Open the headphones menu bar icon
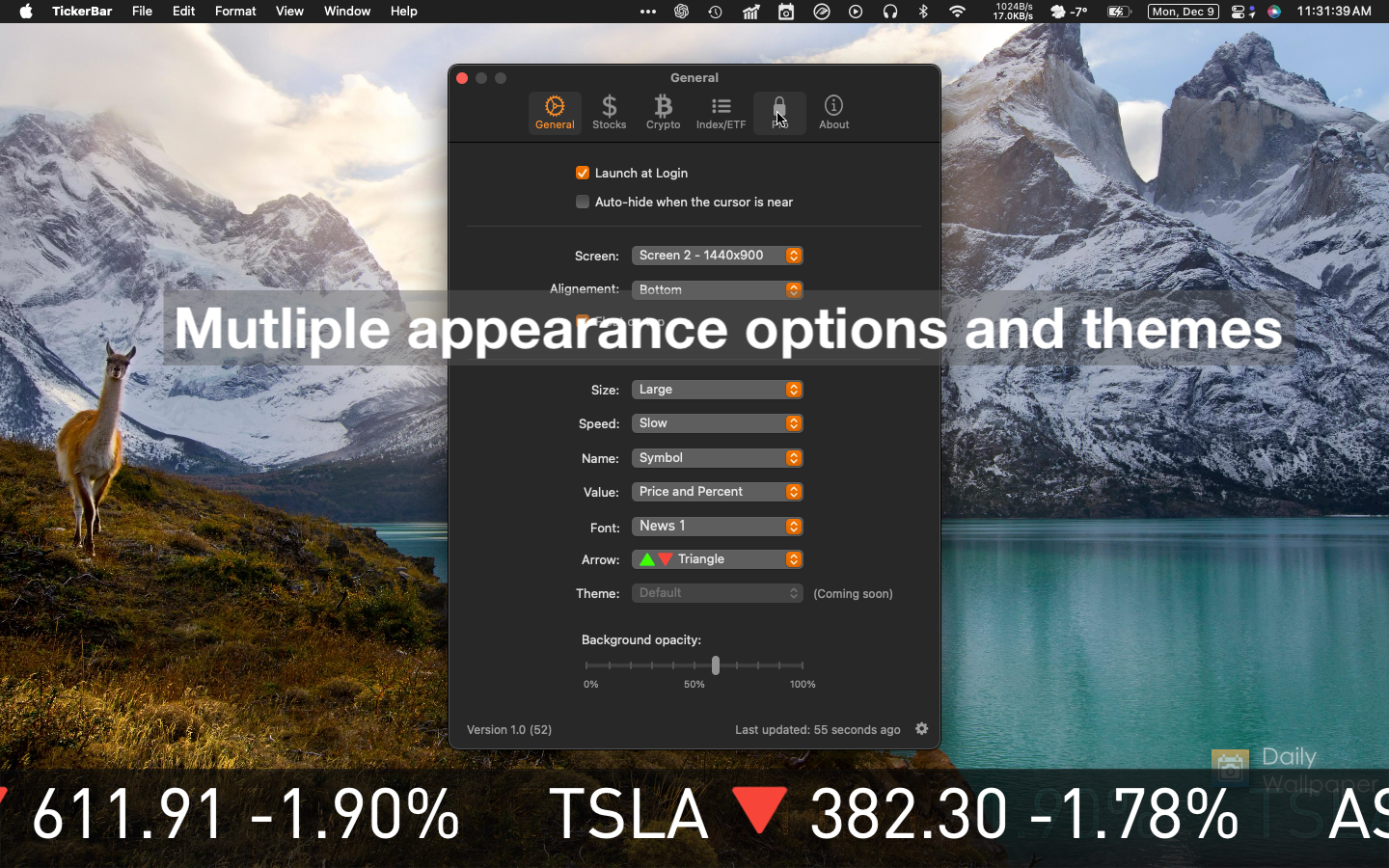This screenshot has width=1389, height=868. [x=890, y=12]
